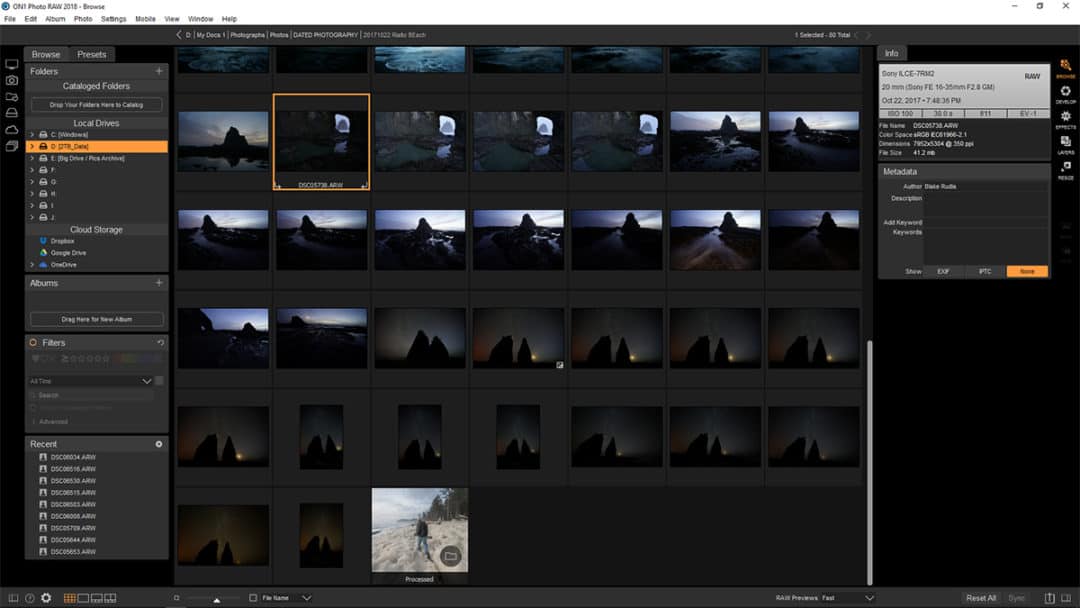Image resolution: width=1080 pixels, height=608 pixels.
Task: Click the Google Drive icon
Action: click(x=43, y=253)
